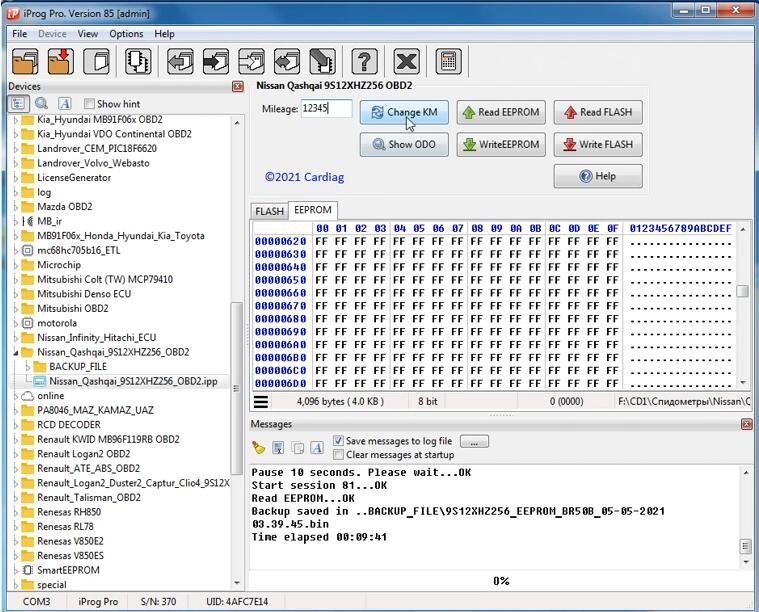
Task: Expand the Mitsubishi OBD2 folder
Action: point(15,309)
